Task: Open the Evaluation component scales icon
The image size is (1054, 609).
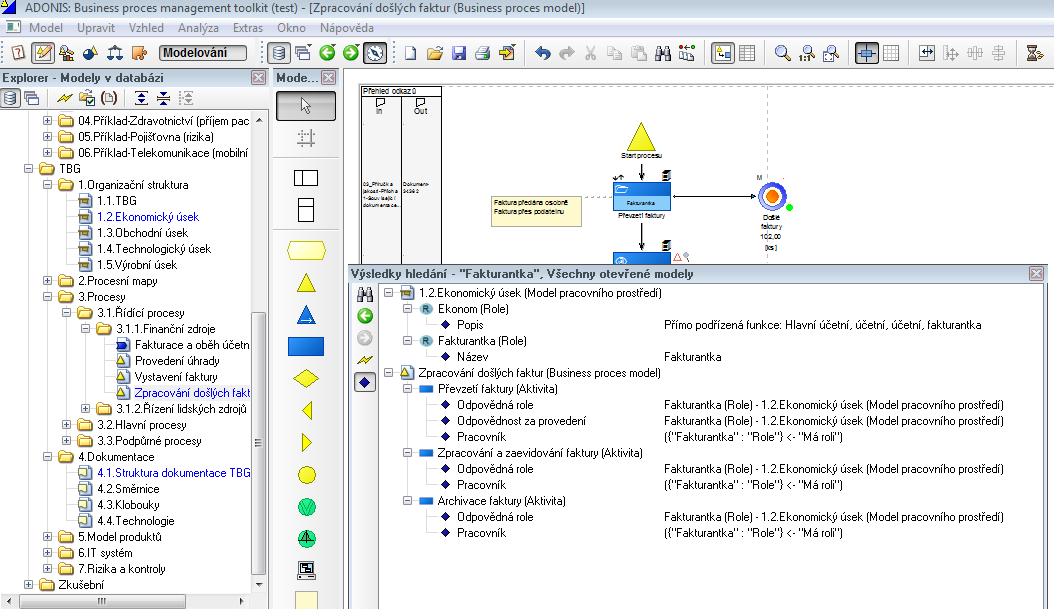Action: point(115,52)
